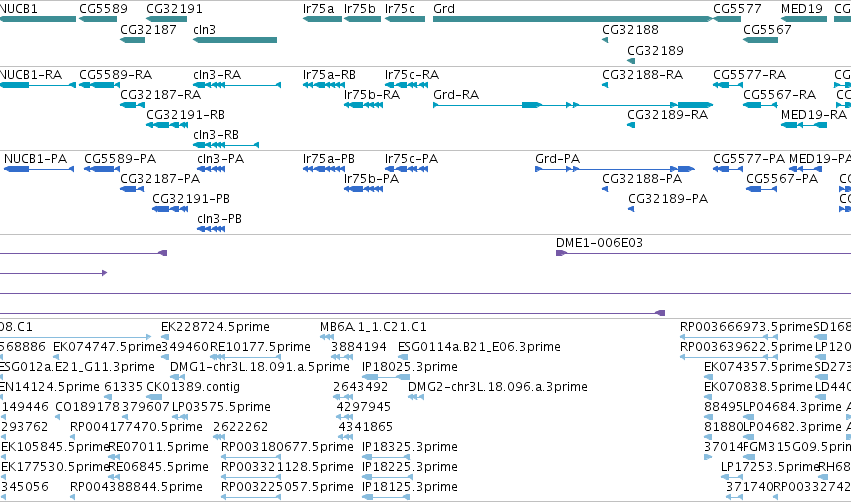Select the Grd-RA transcript label

[456, 94]
